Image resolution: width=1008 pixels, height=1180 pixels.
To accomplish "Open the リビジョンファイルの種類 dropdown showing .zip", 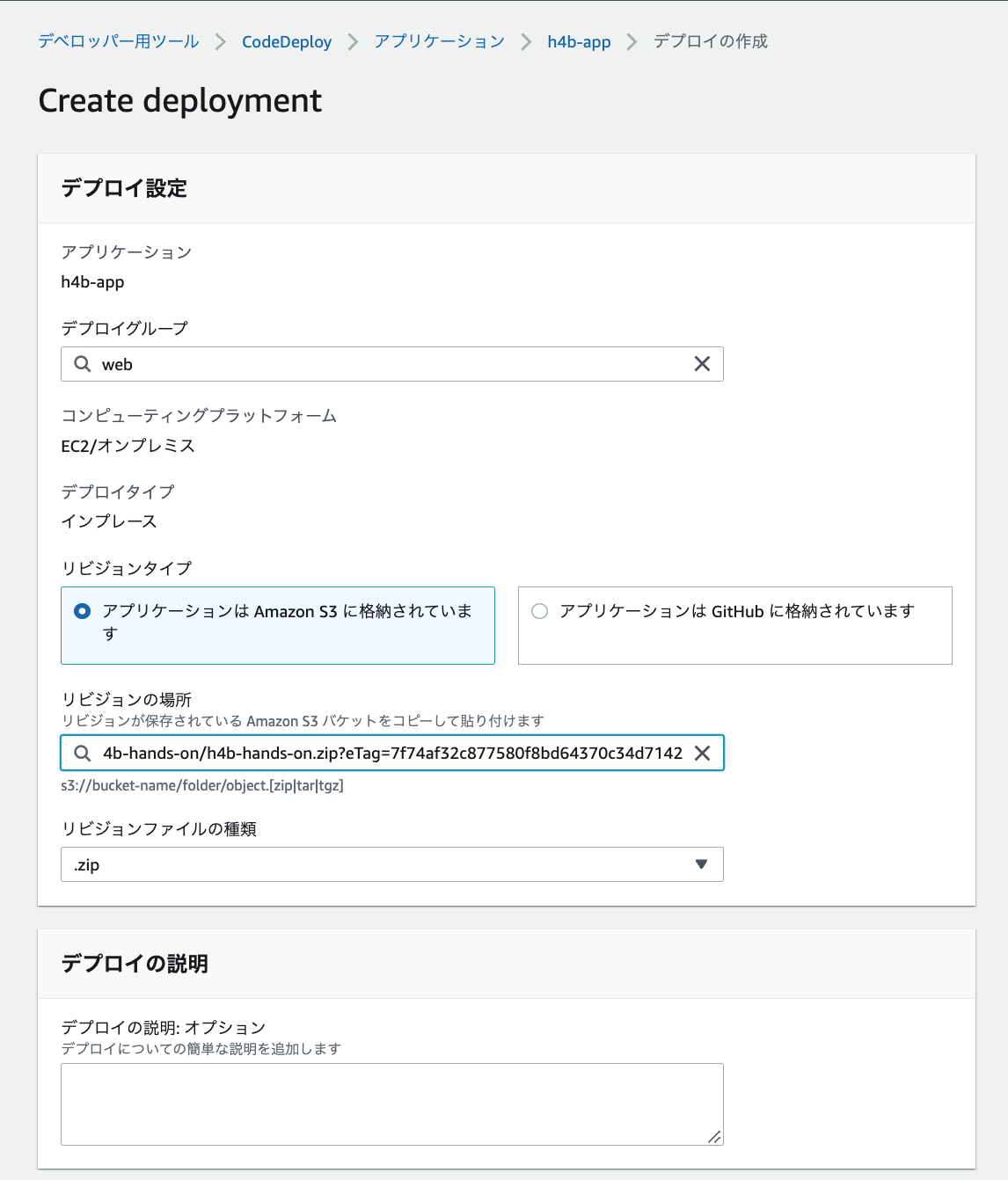I will [701, 864].
